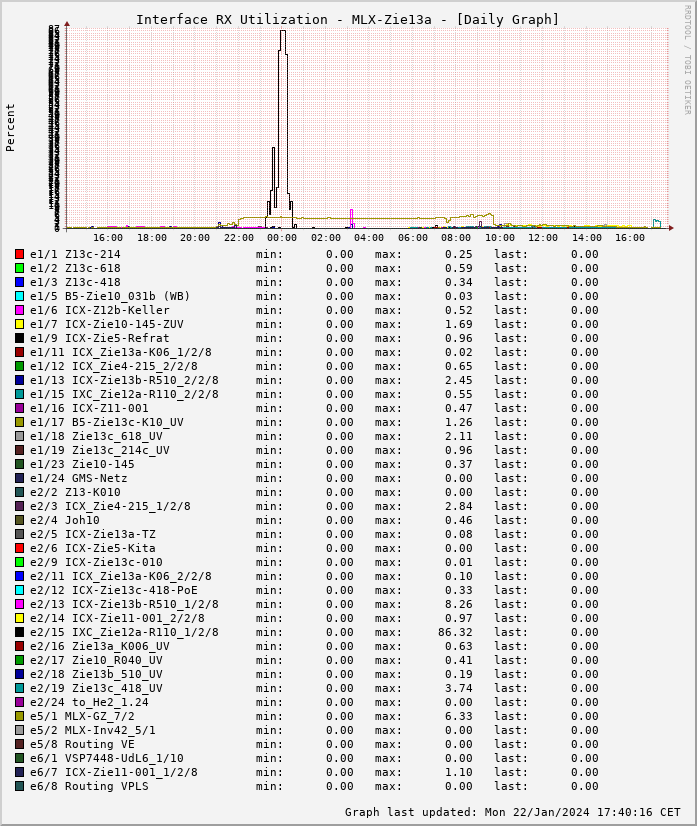Click the black swatch for e2/15 IXC_Zie12a-R110_1/2/8
The height and width of the screenshot is (826, 697).
19,632
